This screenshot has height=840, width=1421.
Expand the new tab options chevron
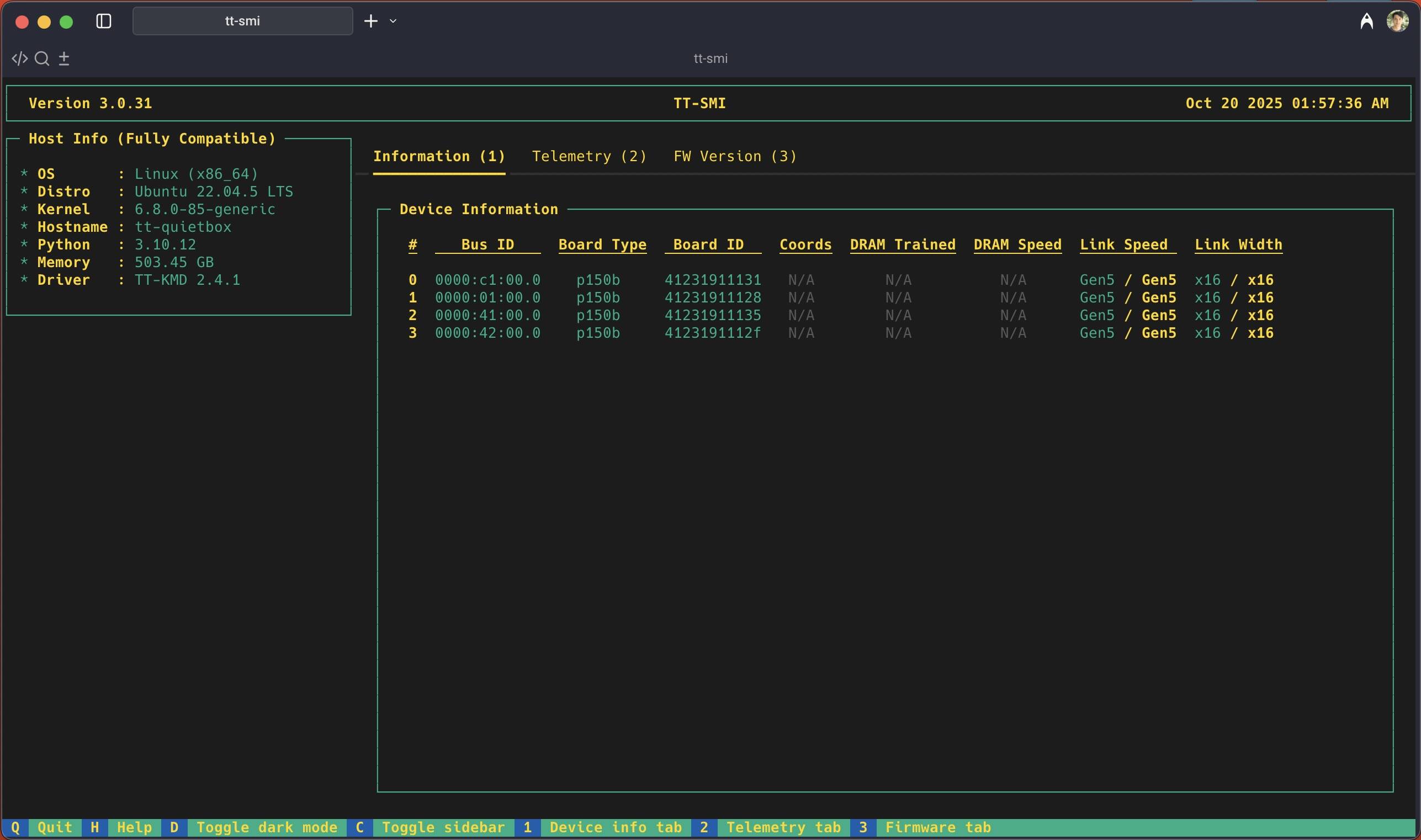(393, 22)
